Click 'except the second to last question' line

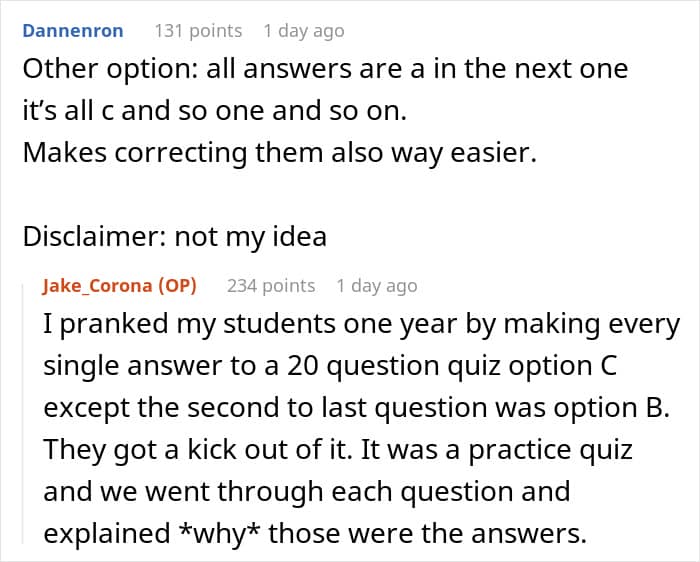(x=357, y=408)
